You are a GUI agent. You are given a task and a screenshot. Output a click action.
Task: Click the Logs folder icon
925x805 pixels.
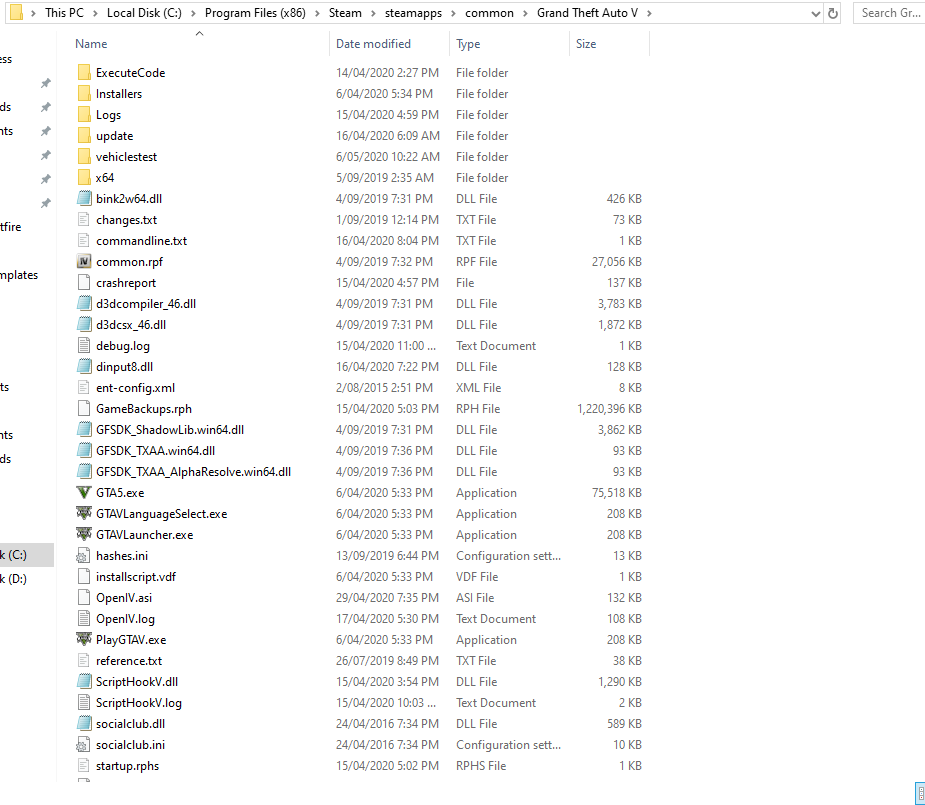pos(84,114)
